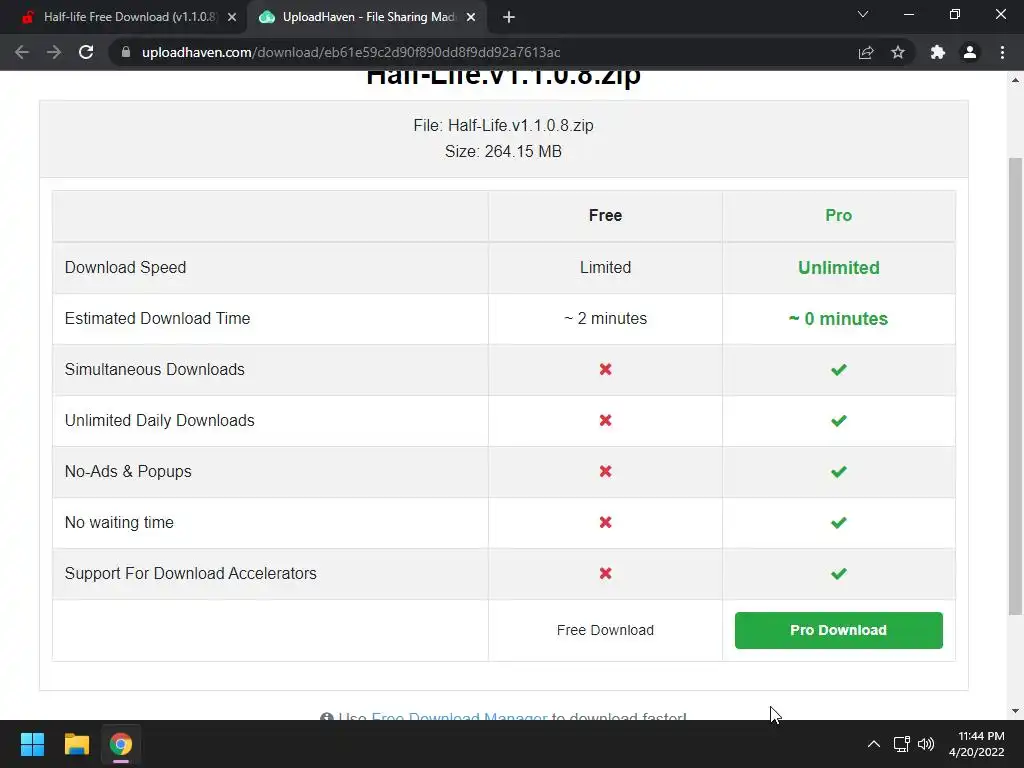Close the Half-life Free Download tab
Image resolution: width=1024 pixels, height=768 pixels.
[x=232, y=17]
